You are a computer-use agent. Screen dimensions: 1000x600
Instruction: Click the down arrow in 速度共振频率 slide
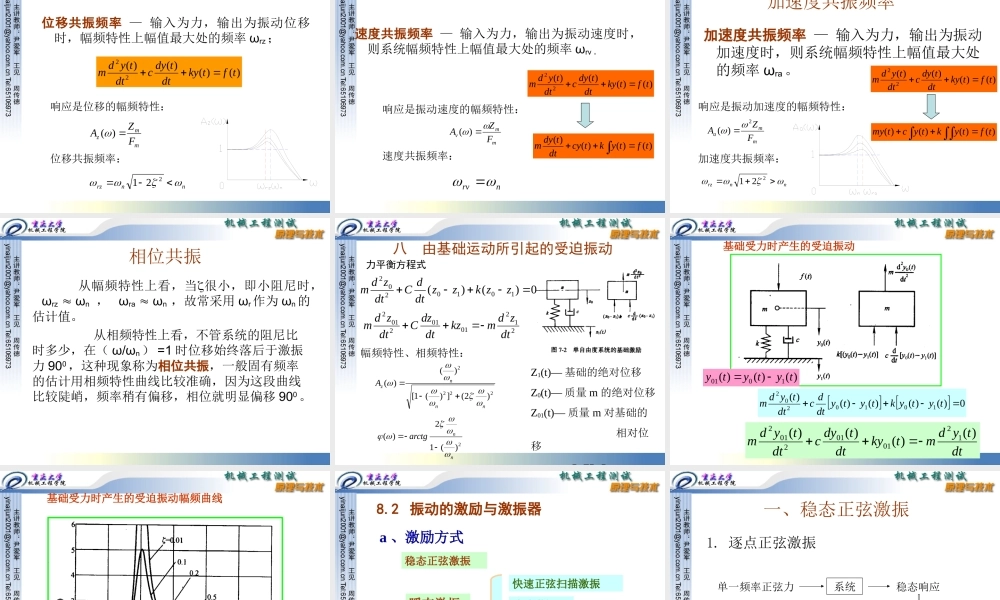585,115
